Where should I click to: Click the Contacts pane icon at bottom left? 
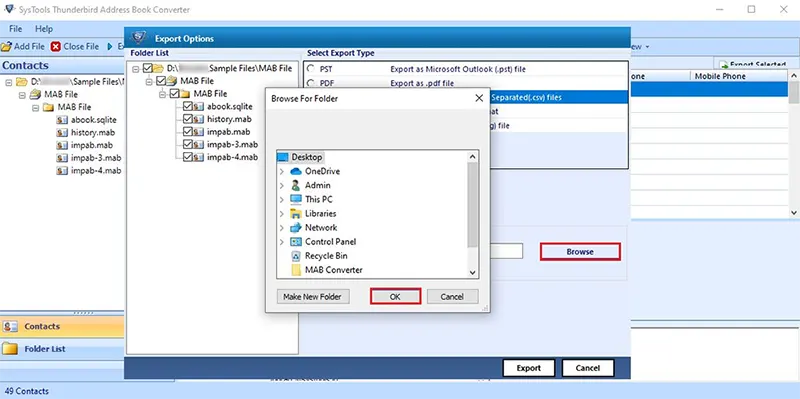pos(10,327)
